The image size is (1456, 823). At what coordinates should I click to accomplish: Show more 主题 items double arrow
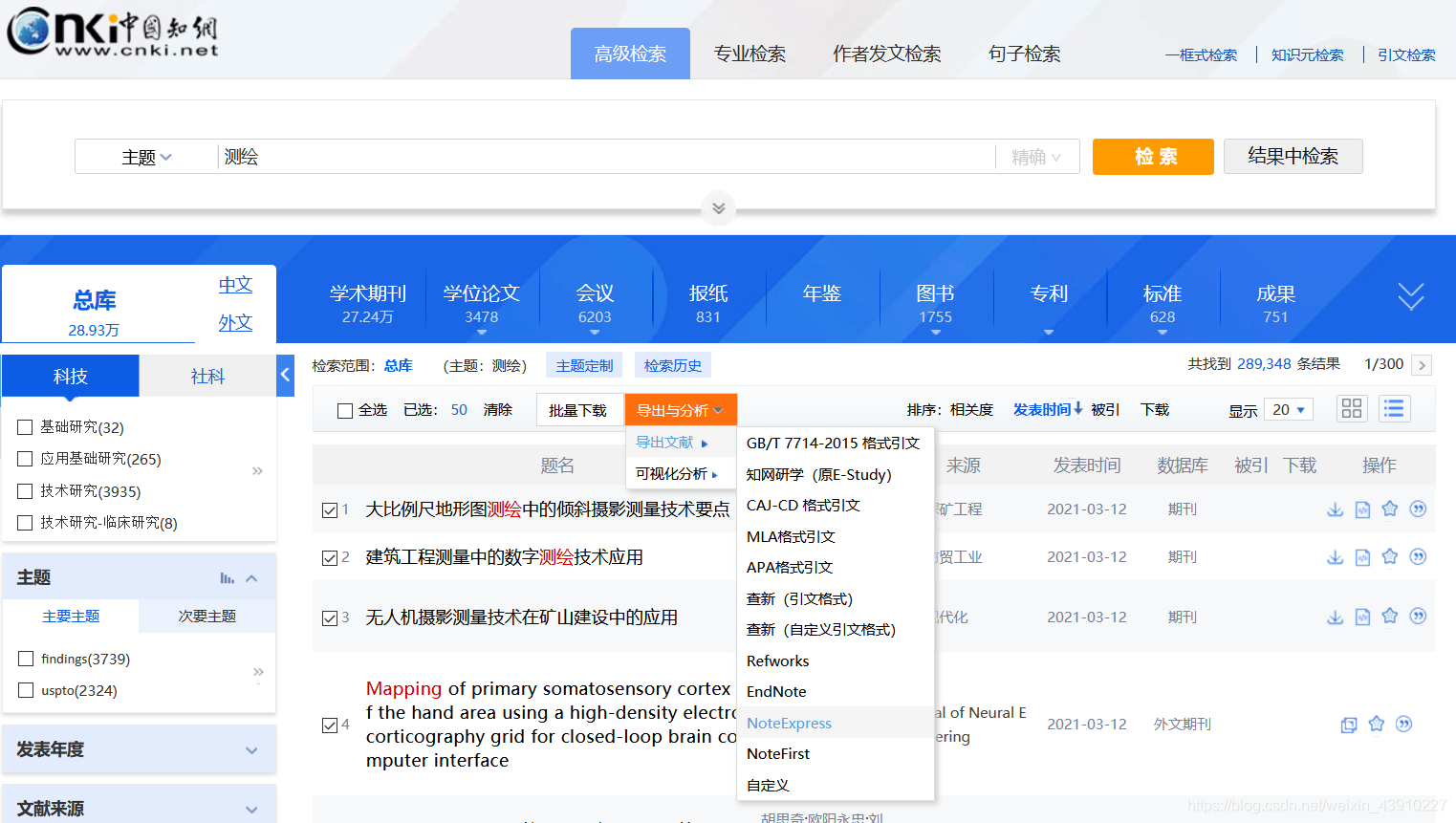tap(258, 672)
